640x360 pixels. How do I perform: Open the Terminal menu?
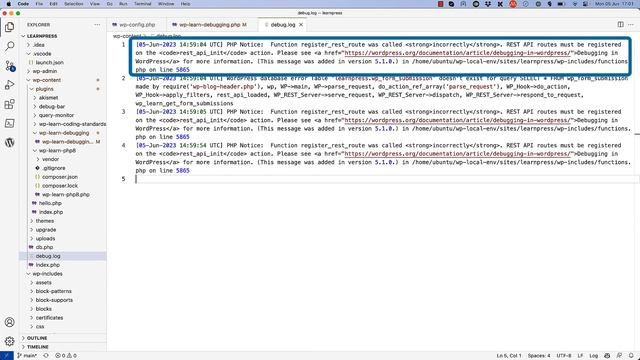point(142,4)
